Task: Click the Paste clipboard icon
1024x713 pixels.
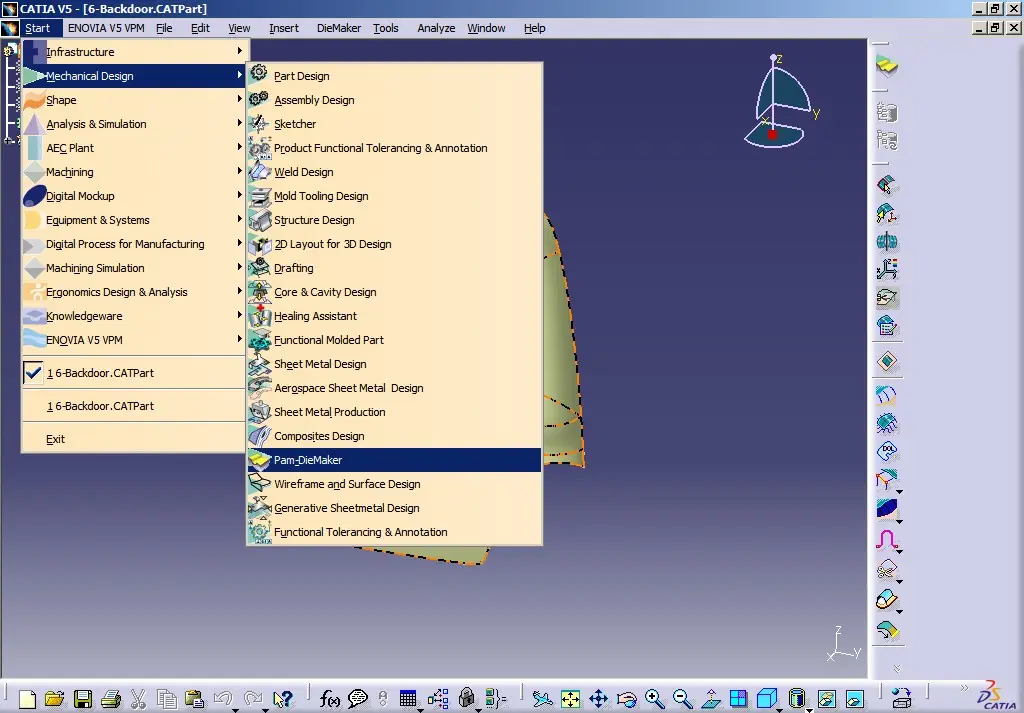Action: coord(195,699)
